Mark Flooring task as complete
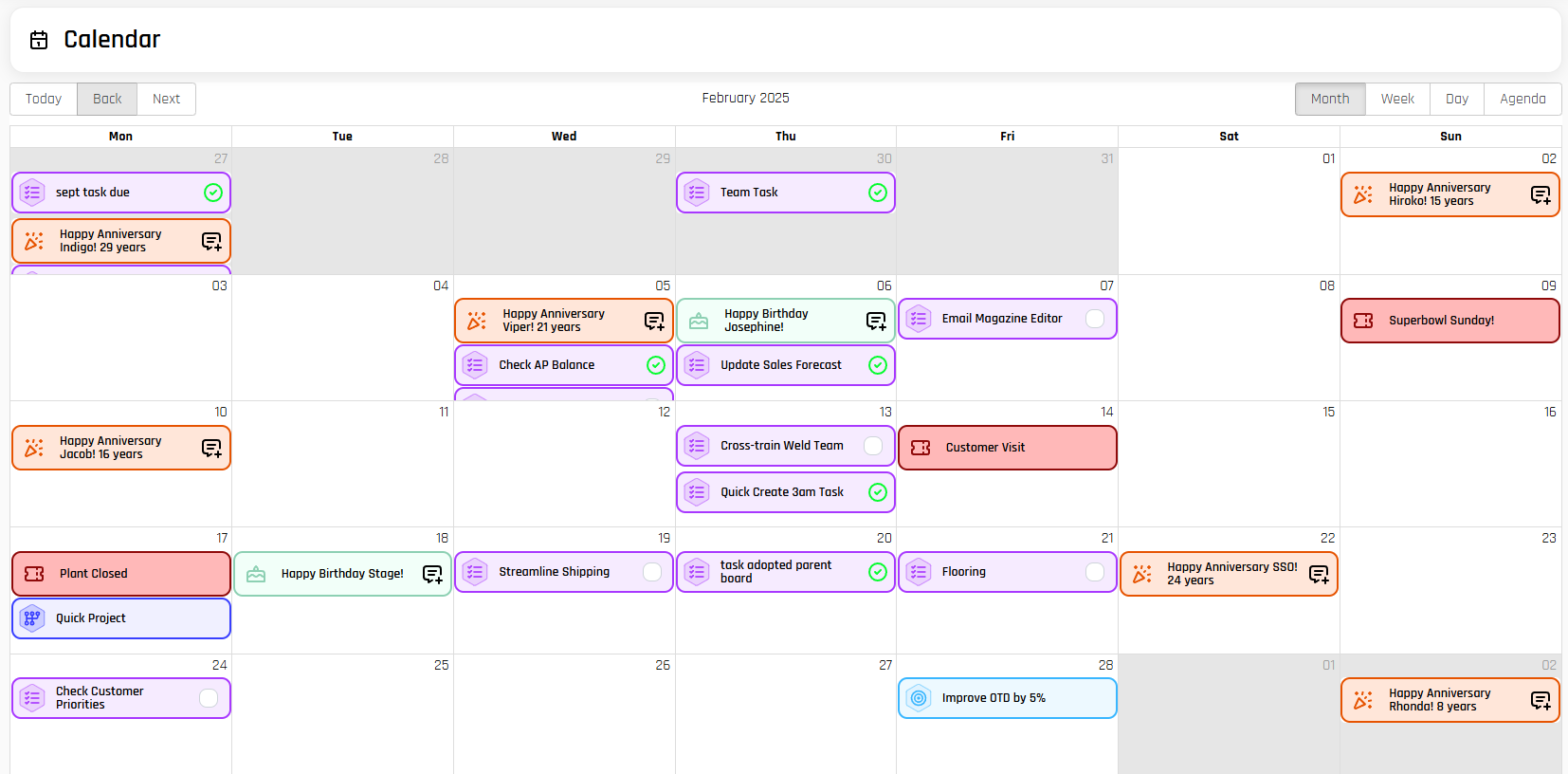The image size is (1568, 774). (1095, 572)
